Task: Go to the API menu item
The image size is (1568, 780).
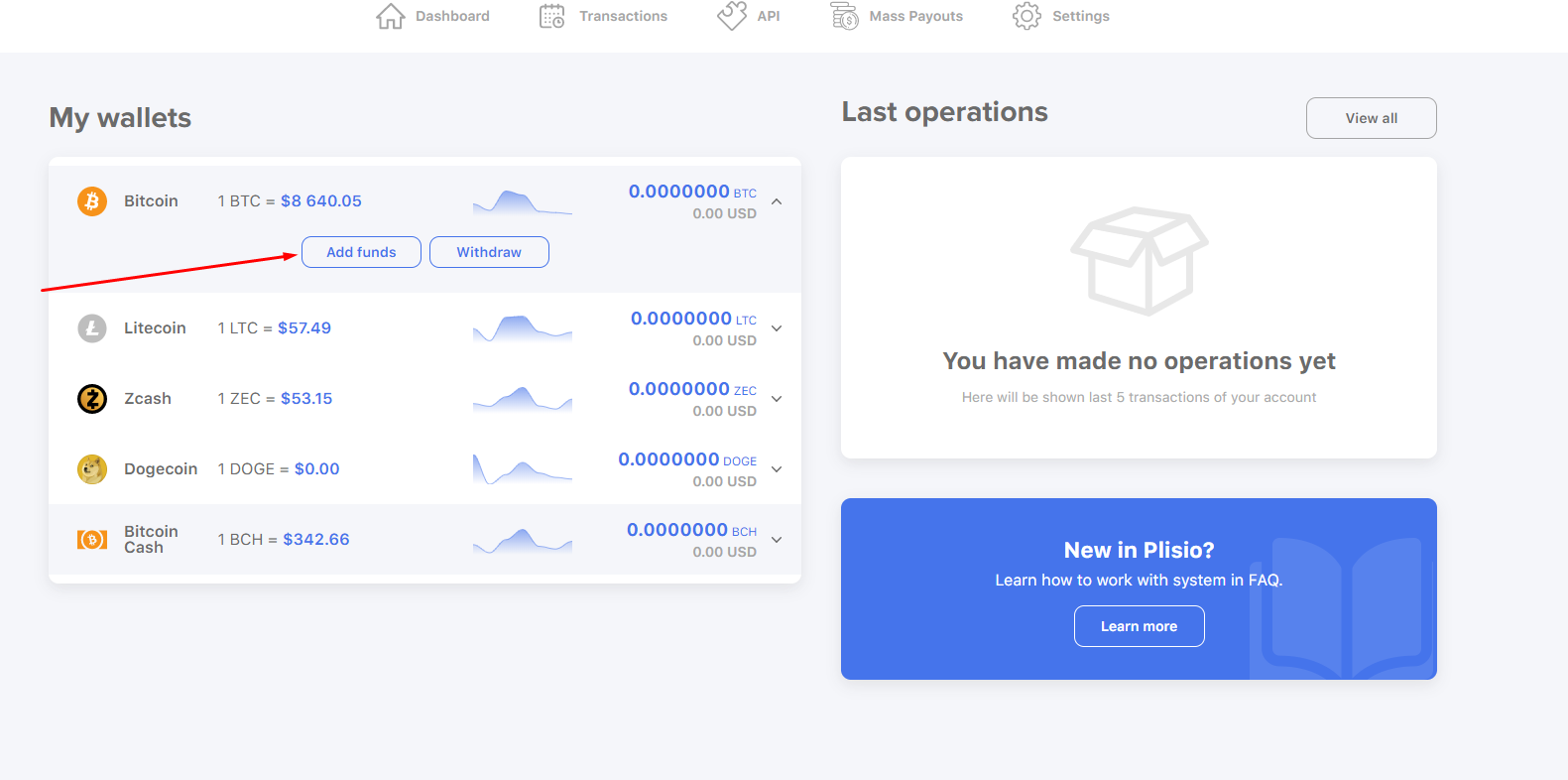Action: (749, 16)
